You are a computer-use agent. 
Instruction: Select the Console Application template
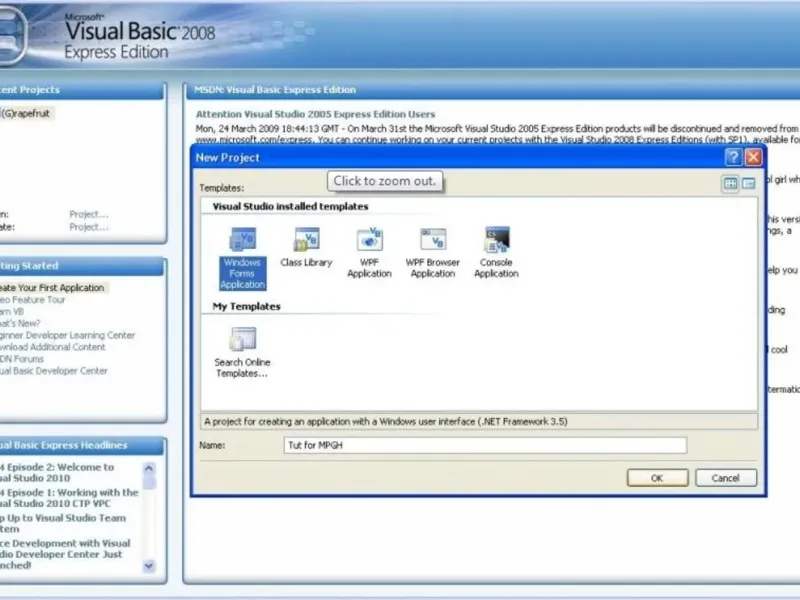pyautogui.click(x=496, y=253)
